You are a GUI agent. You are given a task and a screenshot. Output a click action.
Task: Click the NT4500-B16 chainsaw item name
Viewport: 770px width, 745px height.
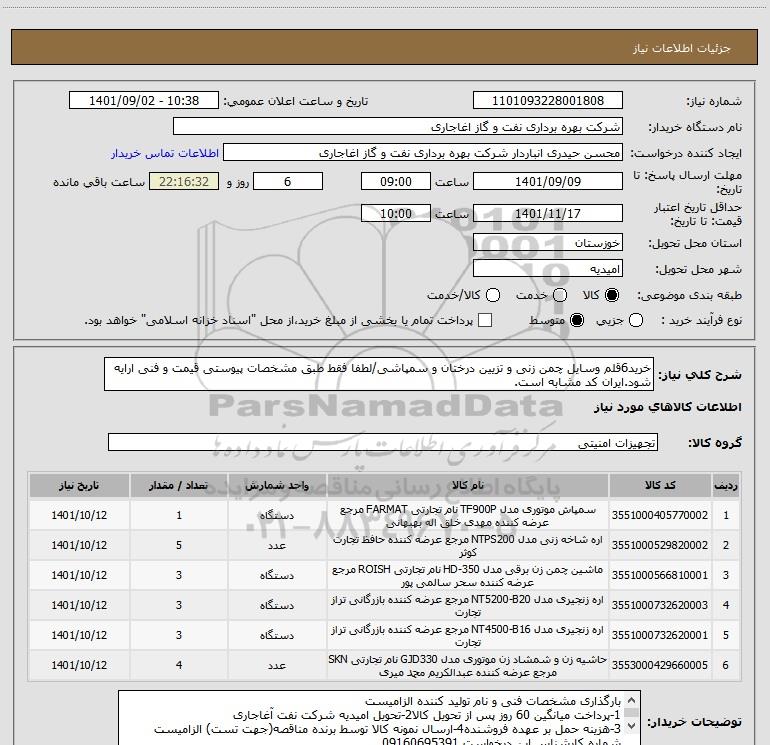click(x=468, y=635)
